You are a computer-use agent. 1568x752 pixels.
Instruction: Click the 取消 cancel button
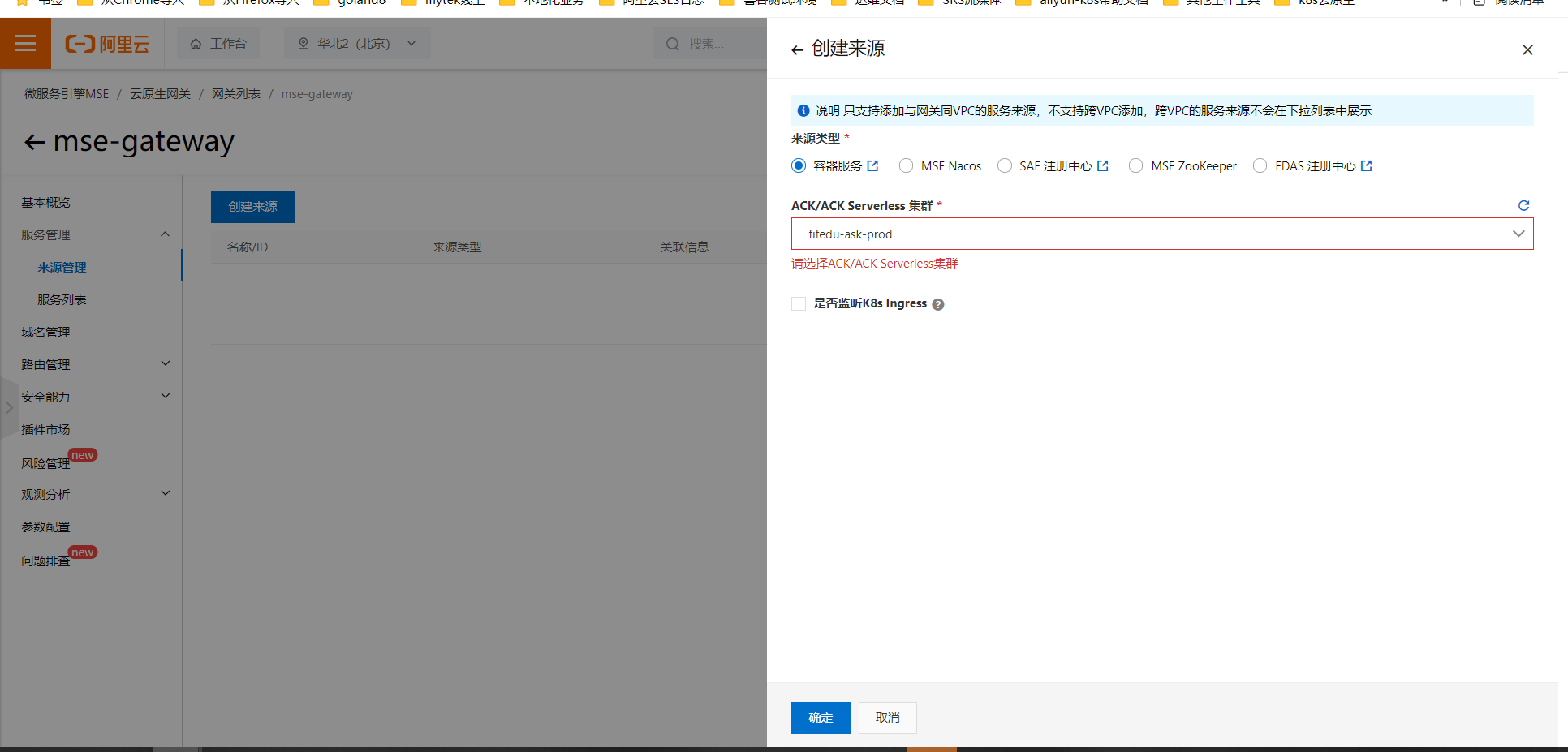pos(888,718)
